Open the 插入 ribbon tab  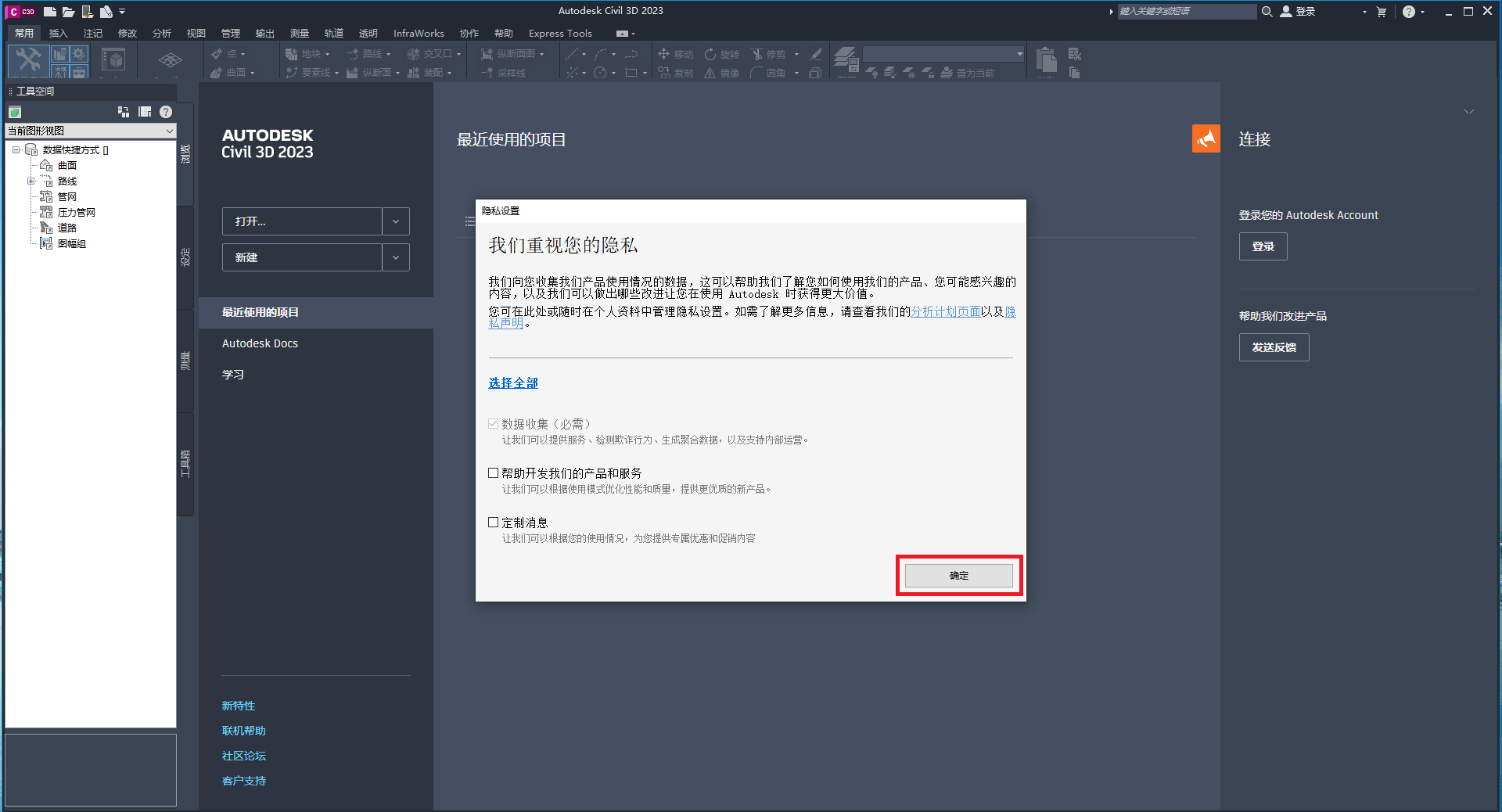[x=59, y=33]
